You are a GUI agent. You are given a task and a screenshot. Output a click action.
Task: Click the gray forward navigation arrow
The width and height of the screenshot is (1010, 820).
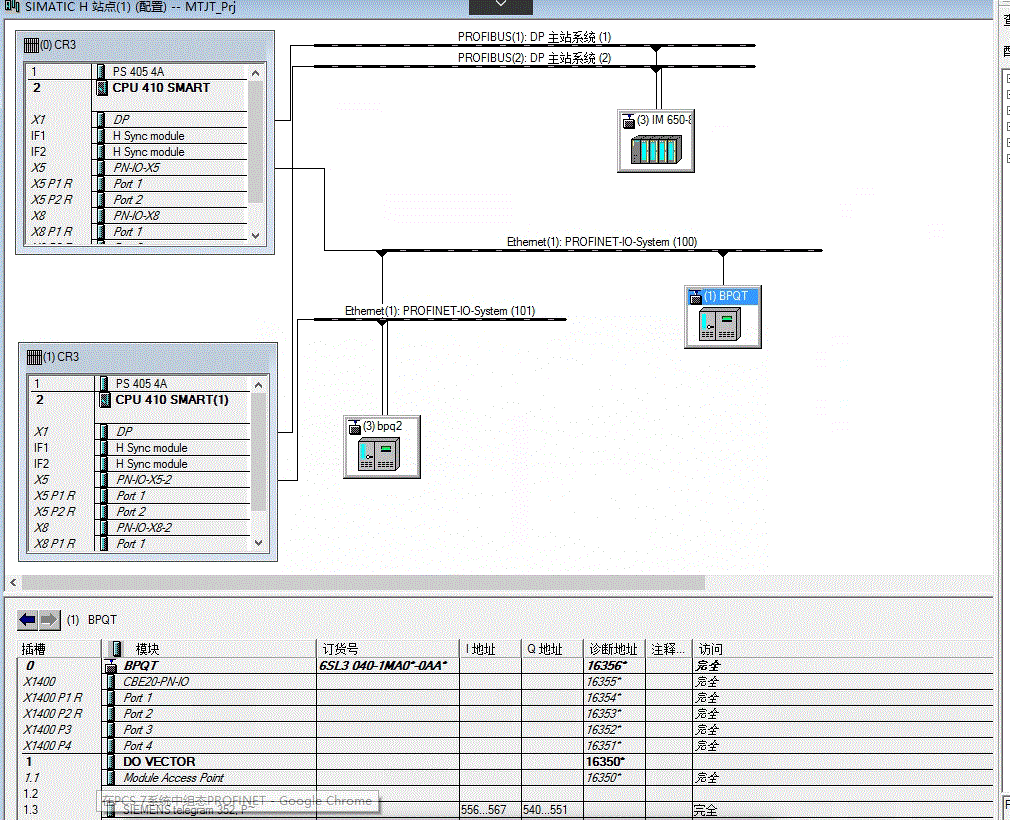[50, 620]
